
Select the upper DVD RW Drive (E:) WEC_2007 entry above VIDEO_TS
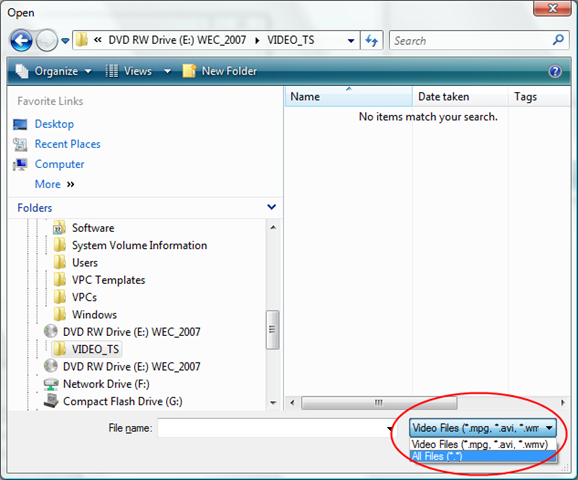(x=132, y=332)
